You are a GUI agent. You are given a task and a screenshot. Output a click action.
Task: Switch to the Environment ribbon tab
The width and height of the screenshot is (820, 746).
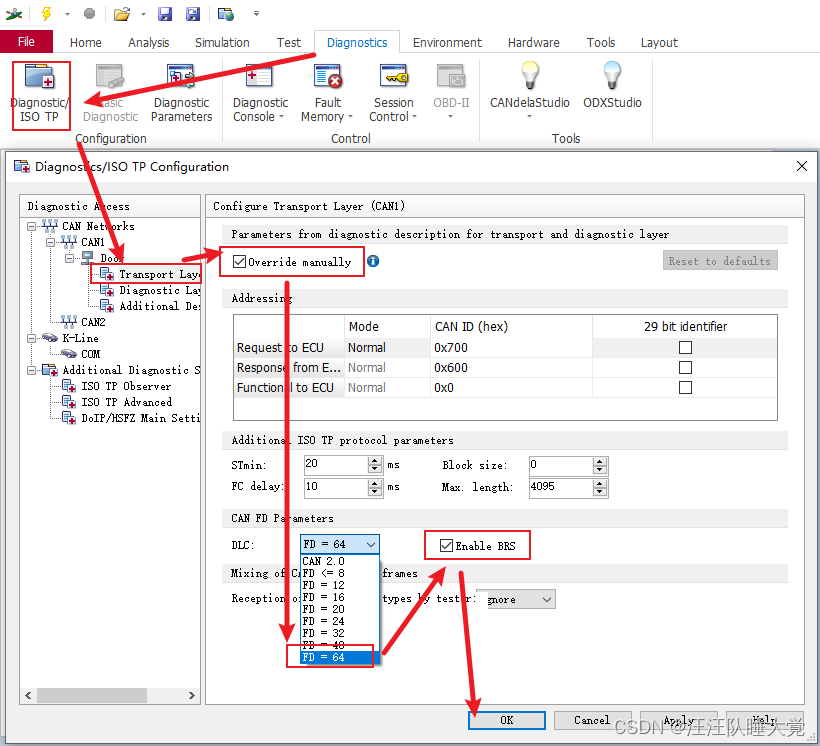447,42
